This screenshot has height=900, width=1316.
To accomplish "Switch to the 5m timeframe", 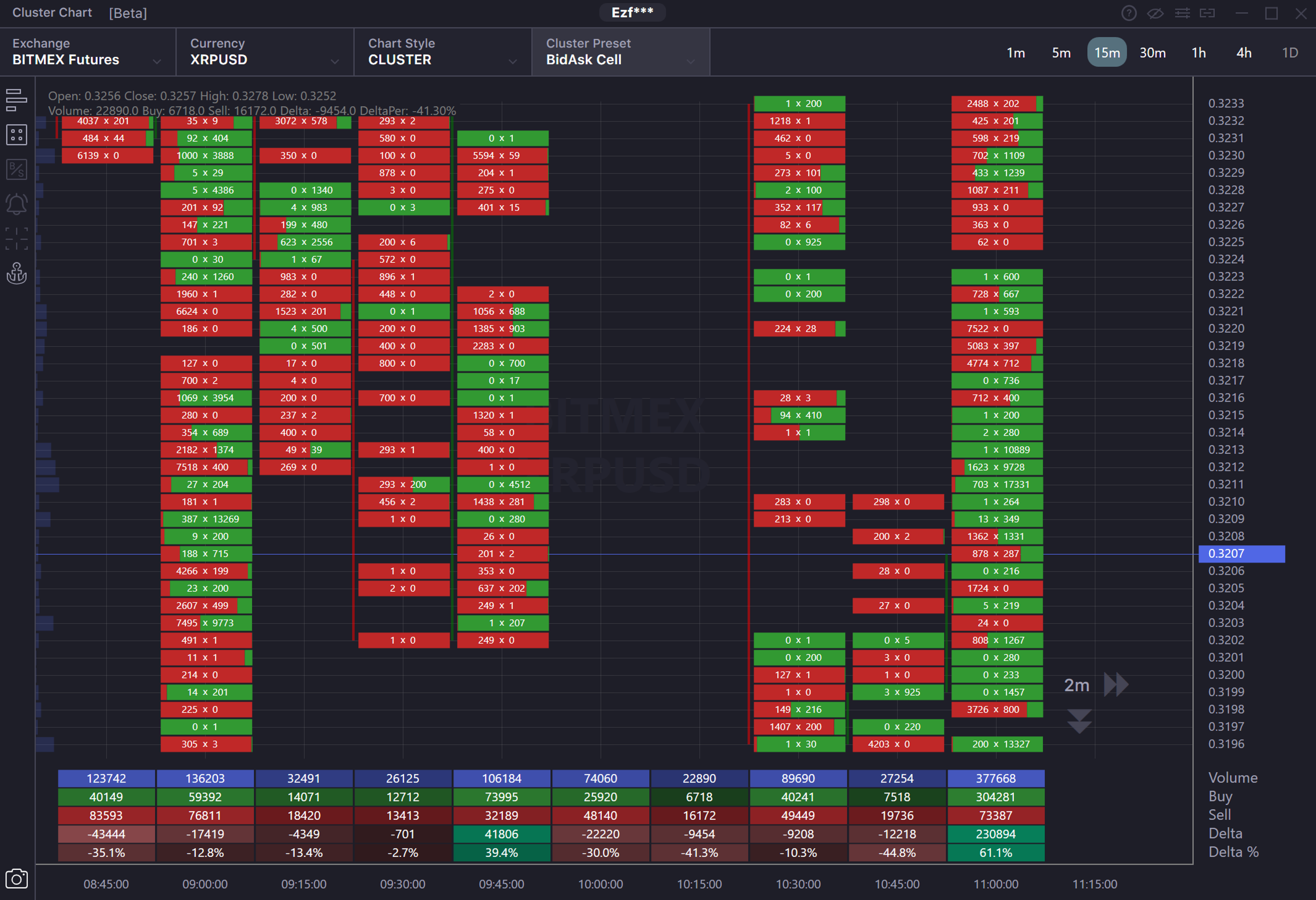I will (x=1061, y=52).
